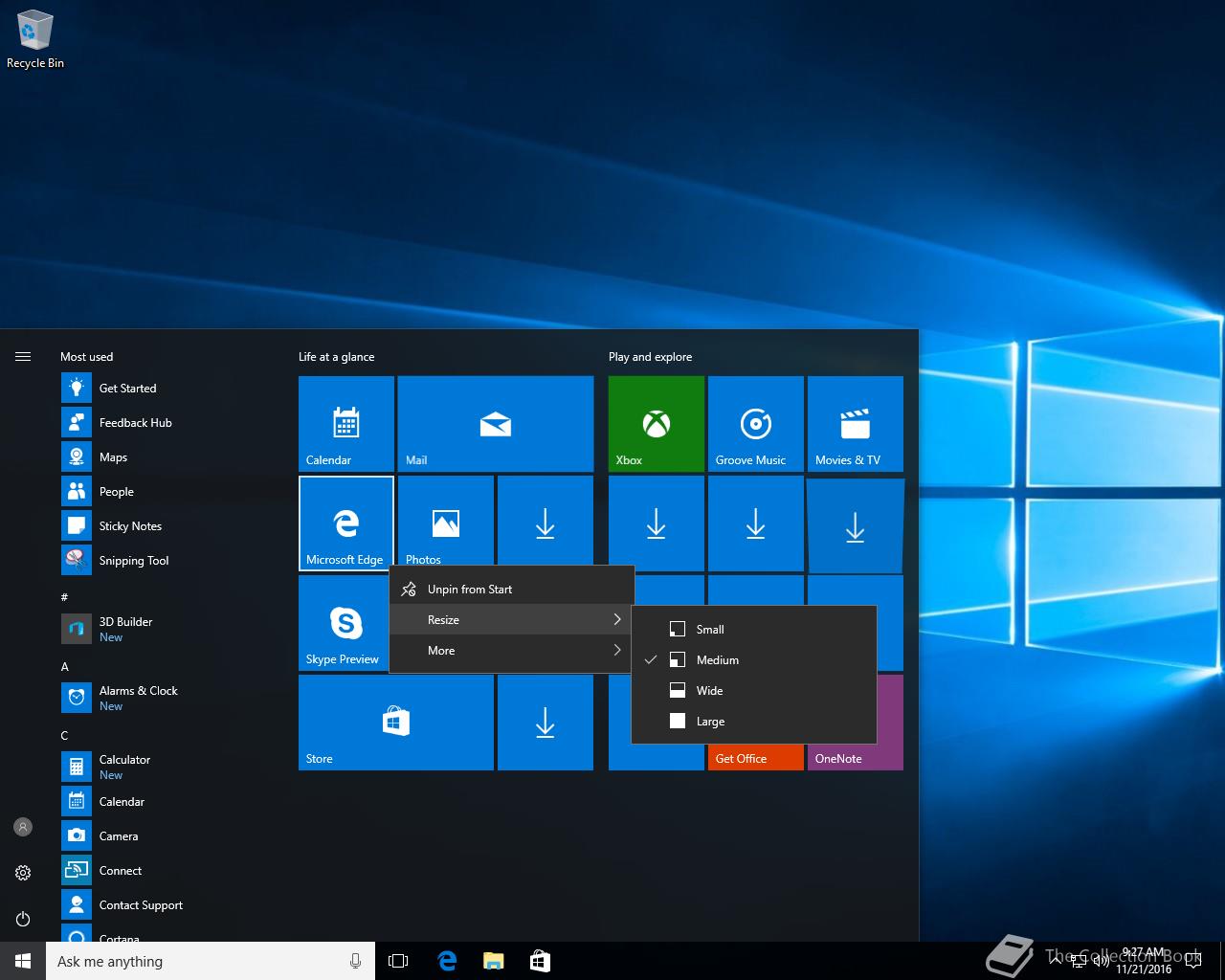Expand the Resize submenu arrow

pos(617,619)
